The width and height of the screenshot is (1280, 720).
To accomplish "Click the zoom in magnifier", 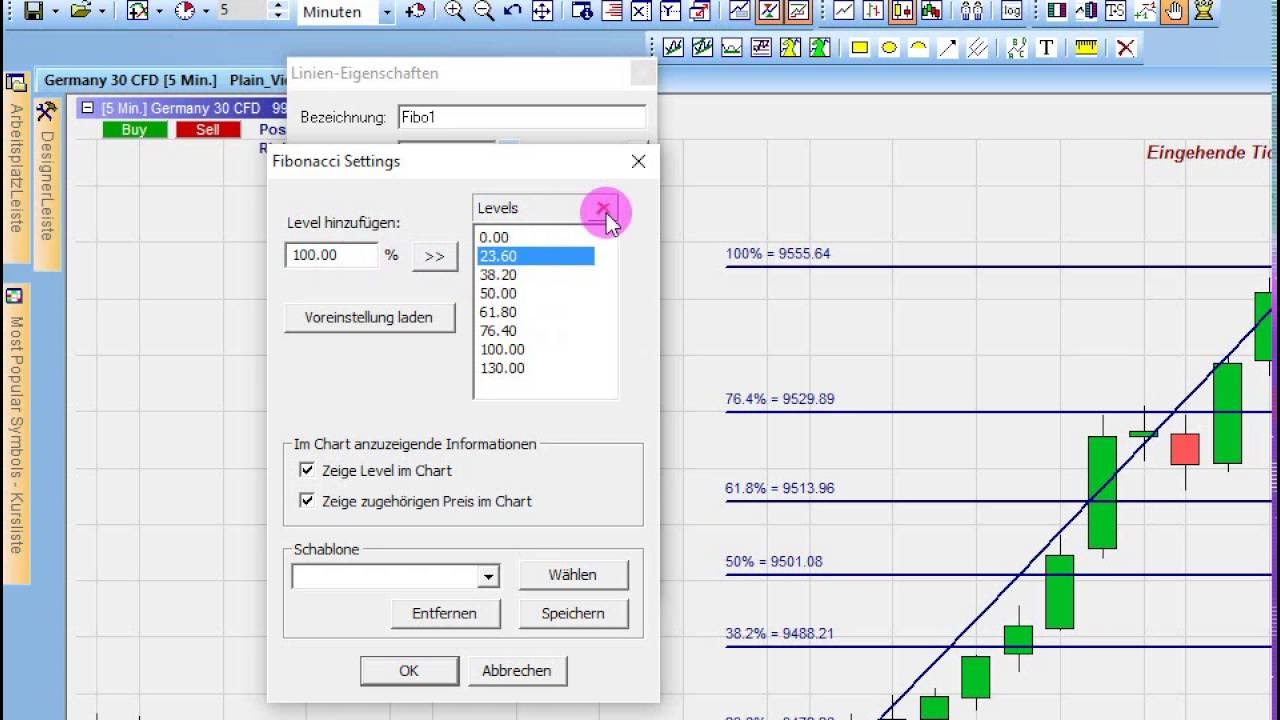I will [x=455, y=12].
